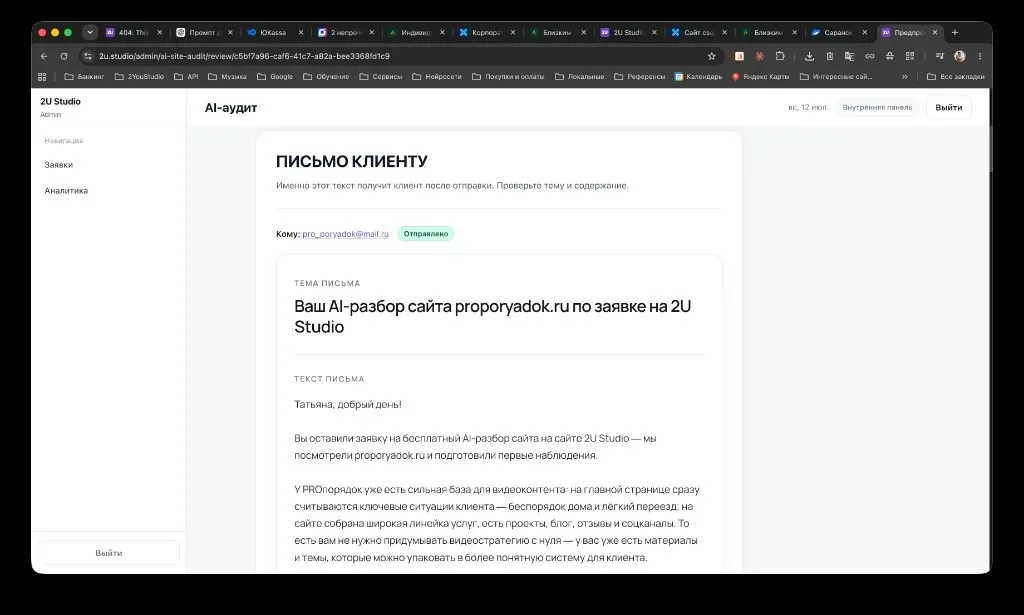Open the Банкинг bookmarks folder
The height and width of the screenshot is (615, 1024).
click(x=84, y=76)
